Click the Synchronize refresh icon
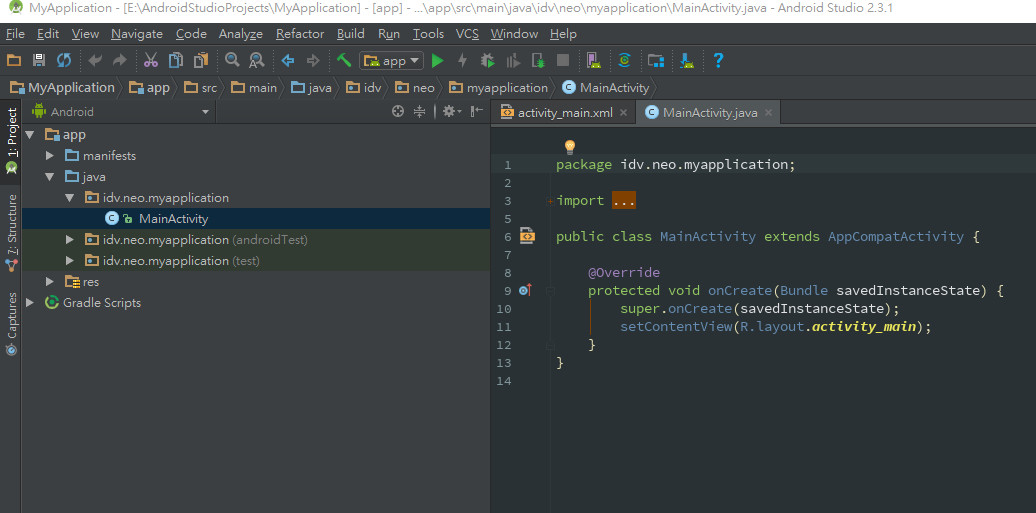The image size is (1036, 513). tap(63, 61)
